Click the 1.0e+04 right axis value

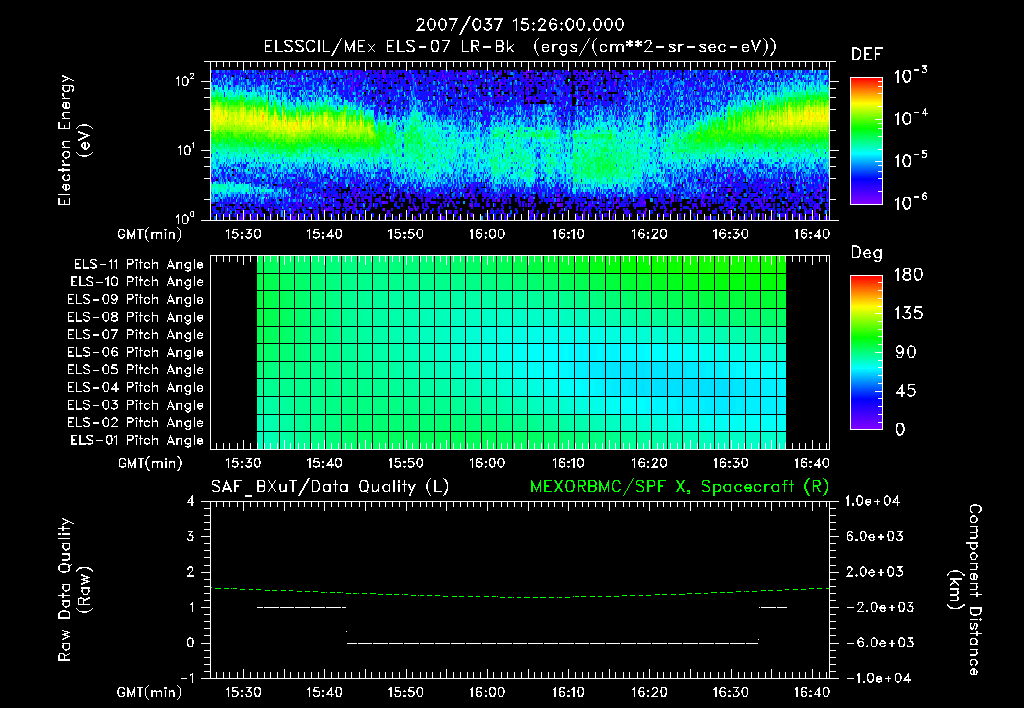pos(872,501)
